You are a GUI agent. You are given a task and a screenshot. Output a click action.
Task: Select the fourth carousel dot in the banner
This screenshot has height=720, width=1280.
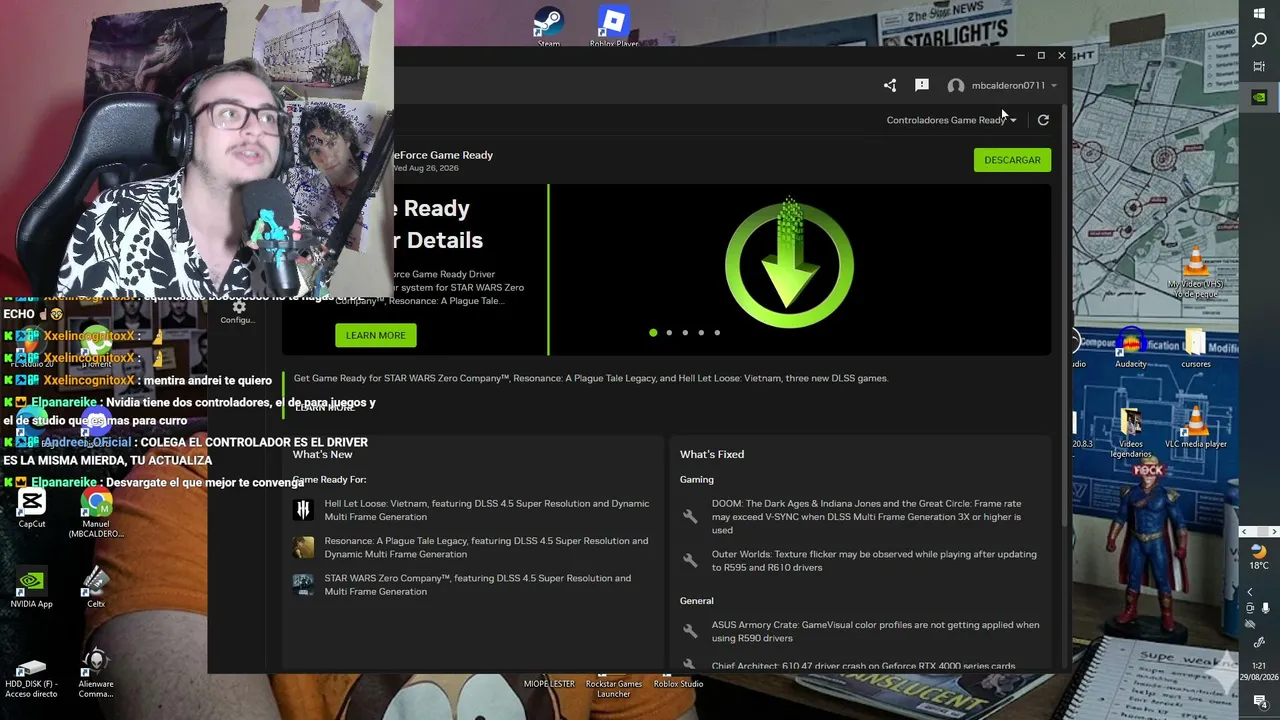click(x=701, y=333)
